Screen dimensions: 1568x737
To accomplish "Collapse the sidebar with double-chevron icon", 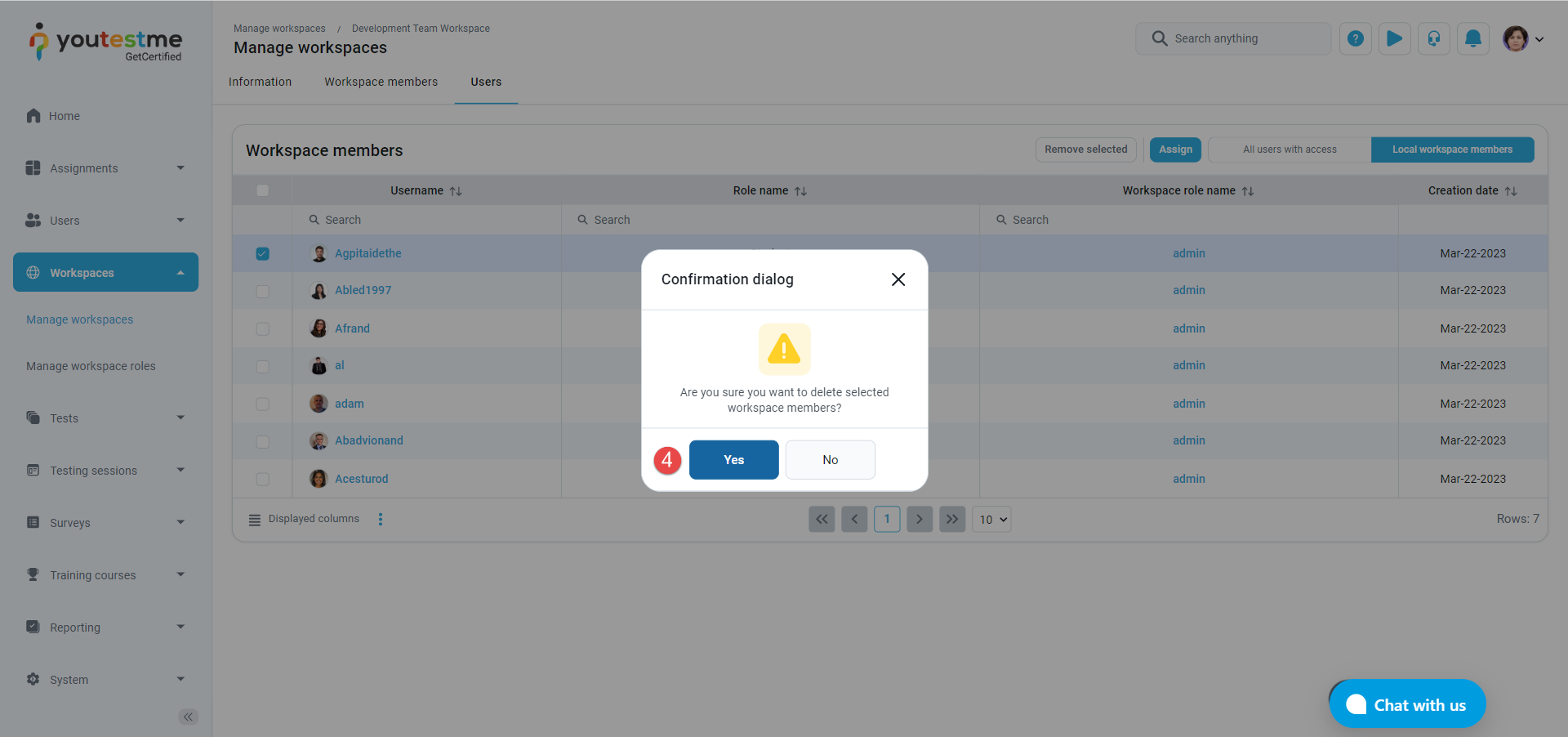I will coord(189,717).
